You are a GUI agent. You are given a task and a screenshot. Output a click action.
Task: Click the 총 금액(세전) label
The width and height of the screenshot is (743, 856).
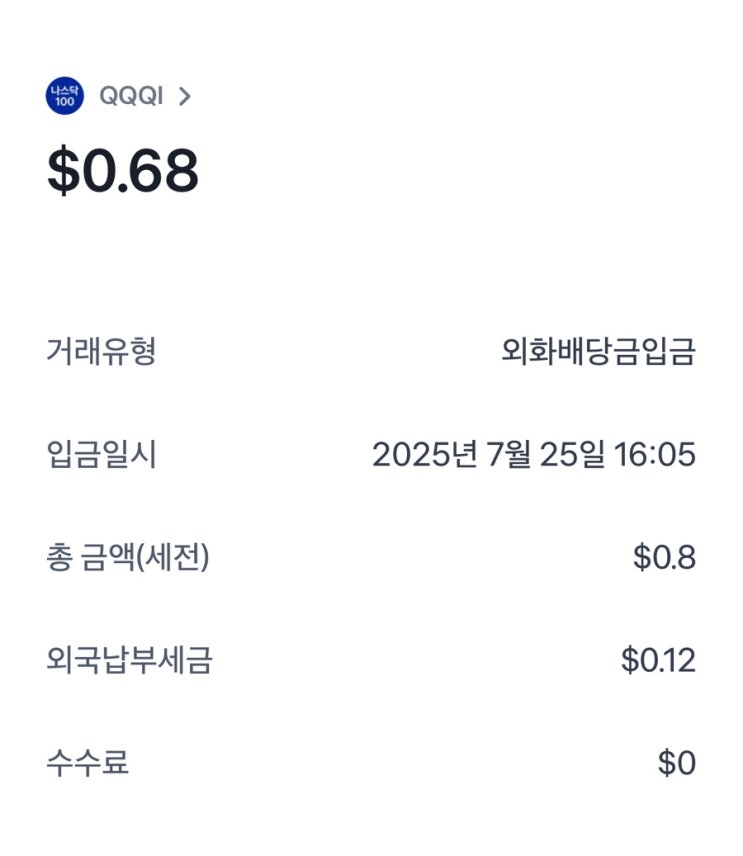coord(128,558)
